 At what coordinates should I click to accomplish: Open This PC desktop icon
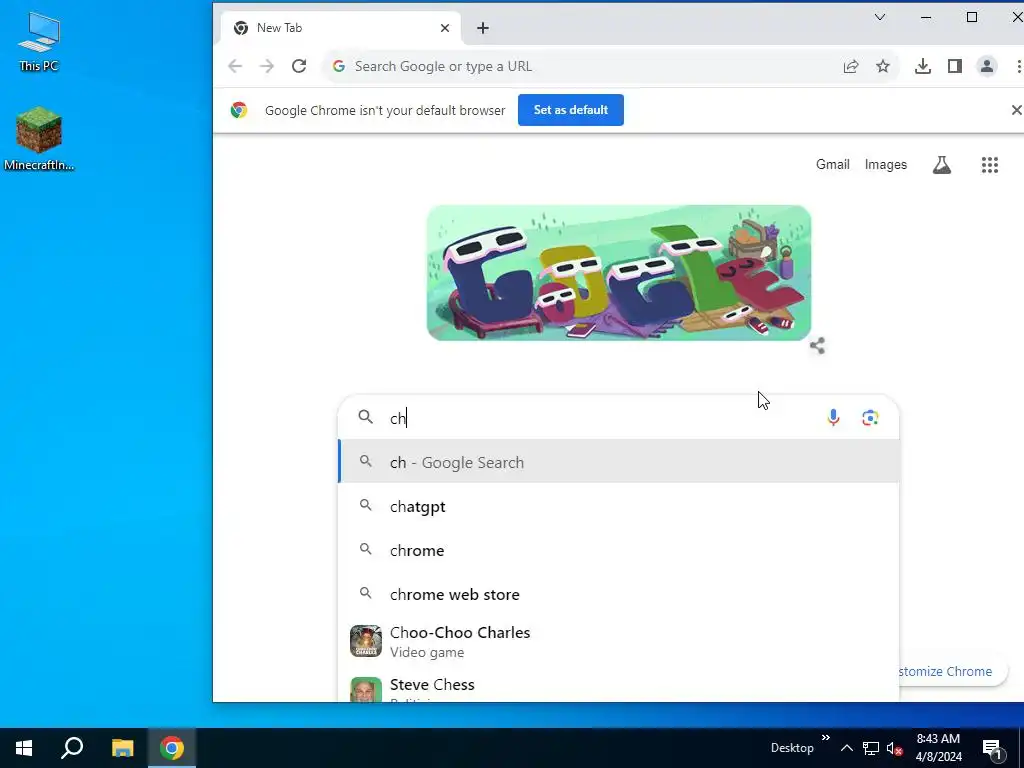tap(39, 42)
